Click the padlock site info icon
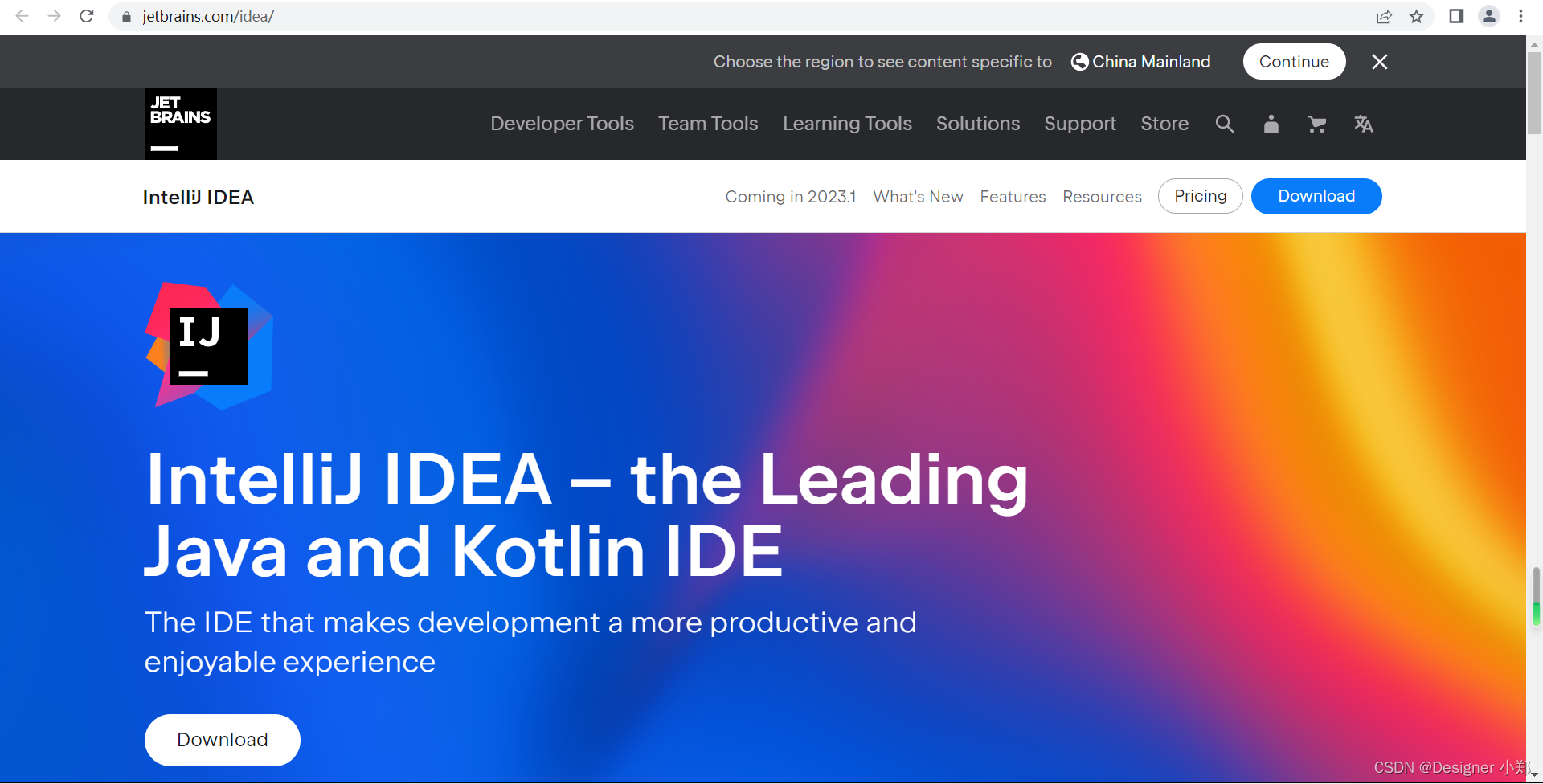Screen dimensions: 1543x784 [126, 17]
